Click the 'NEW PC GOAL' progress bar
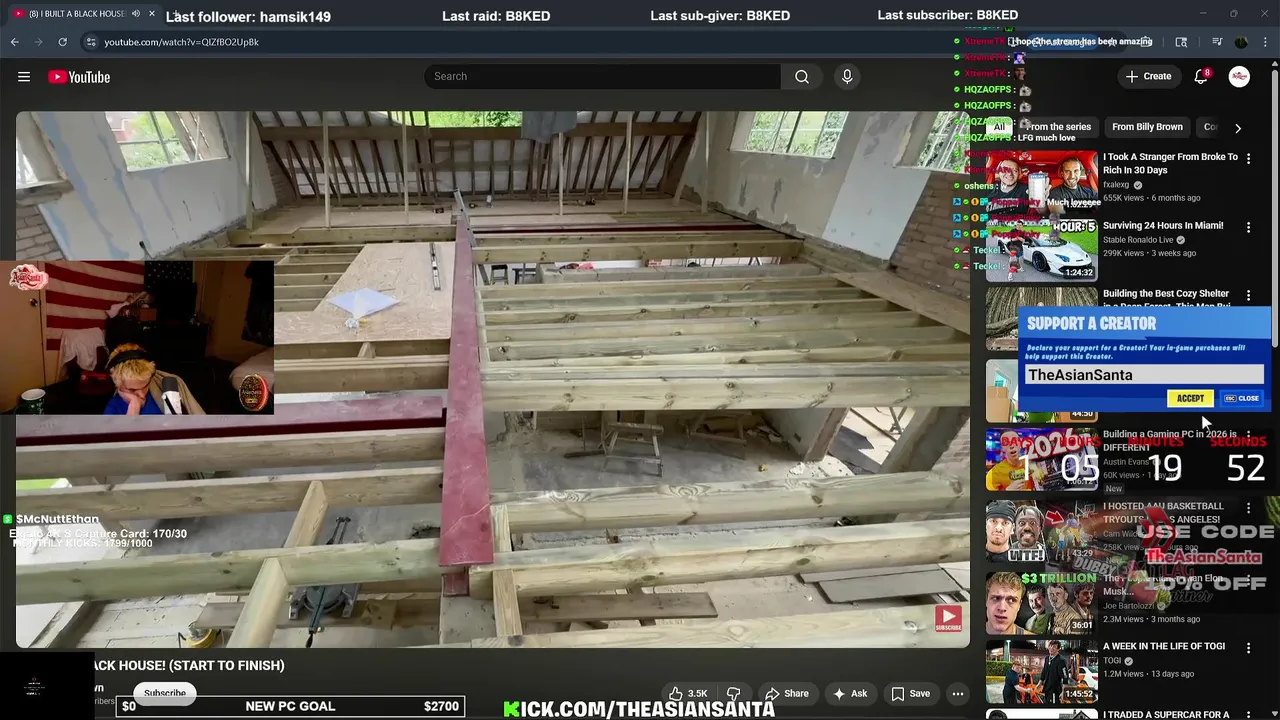Image resolution: width=1280 pixels, height=720 pixels. pyautogui.click(x=290, y=706)
